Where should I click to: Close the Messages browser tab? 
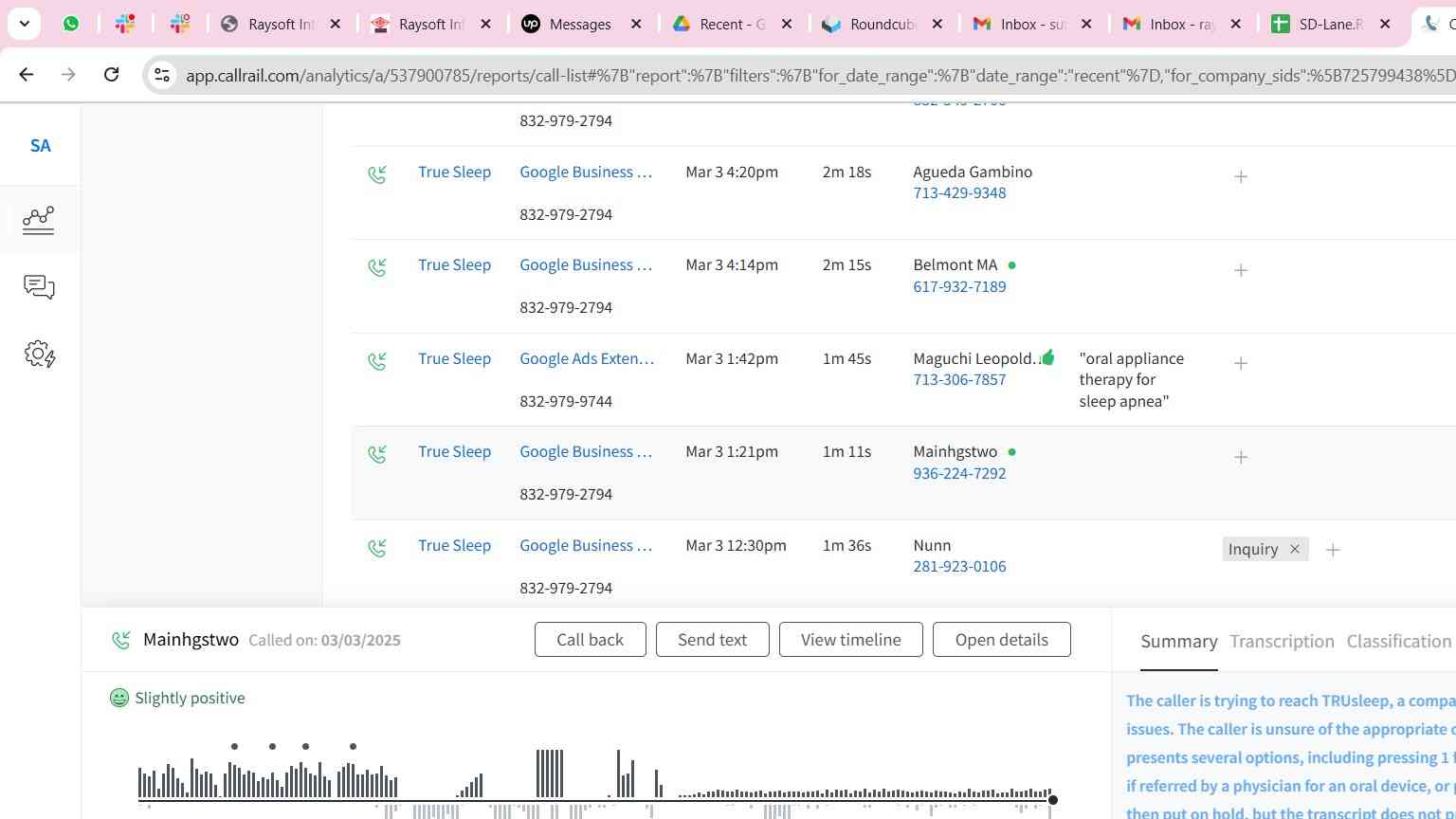636,24
